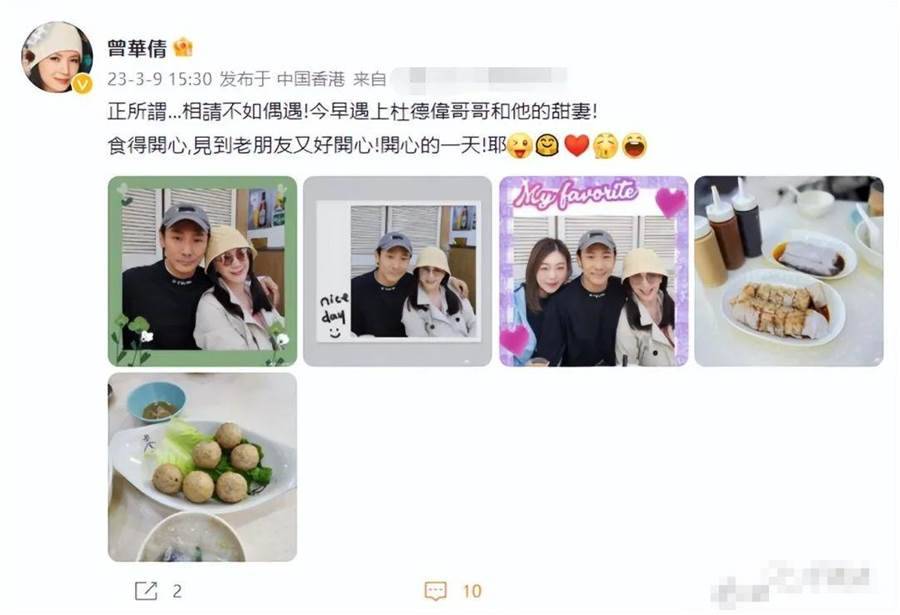This screenshot has width=900, height=615.
Task: Click the repost count 2
Action: coord(177,591)
